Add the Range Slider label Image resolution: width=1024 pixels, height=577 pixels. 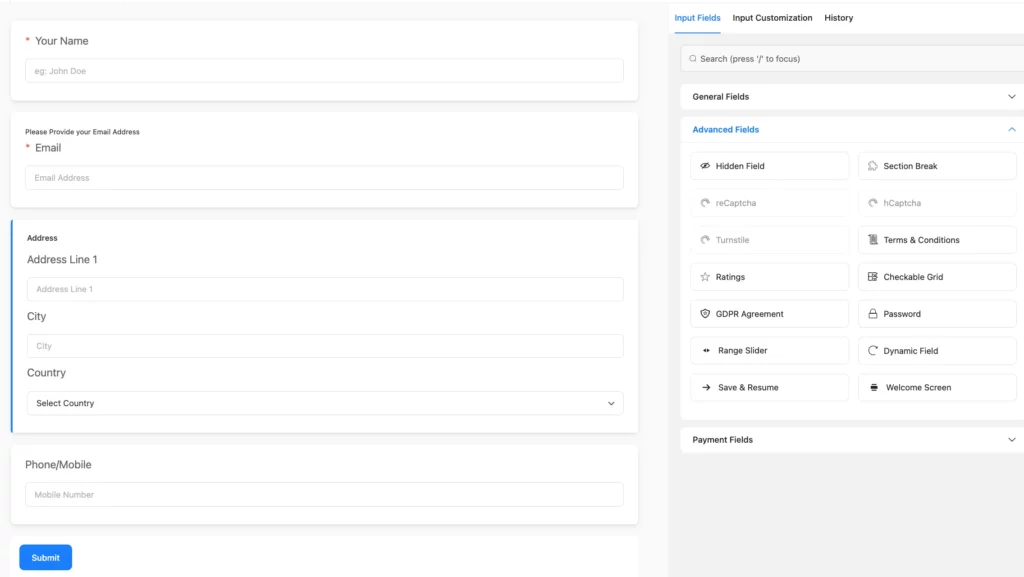point(743,351)
